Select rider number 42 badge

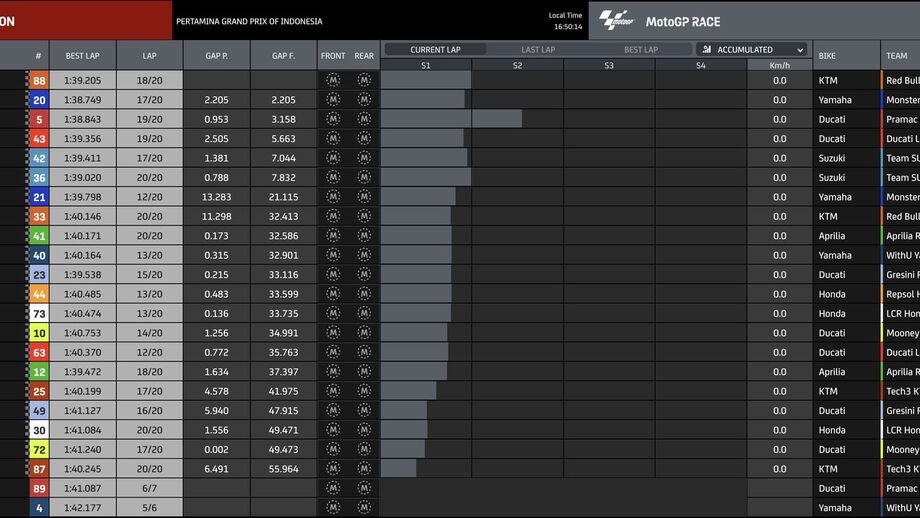pos(39,158)
